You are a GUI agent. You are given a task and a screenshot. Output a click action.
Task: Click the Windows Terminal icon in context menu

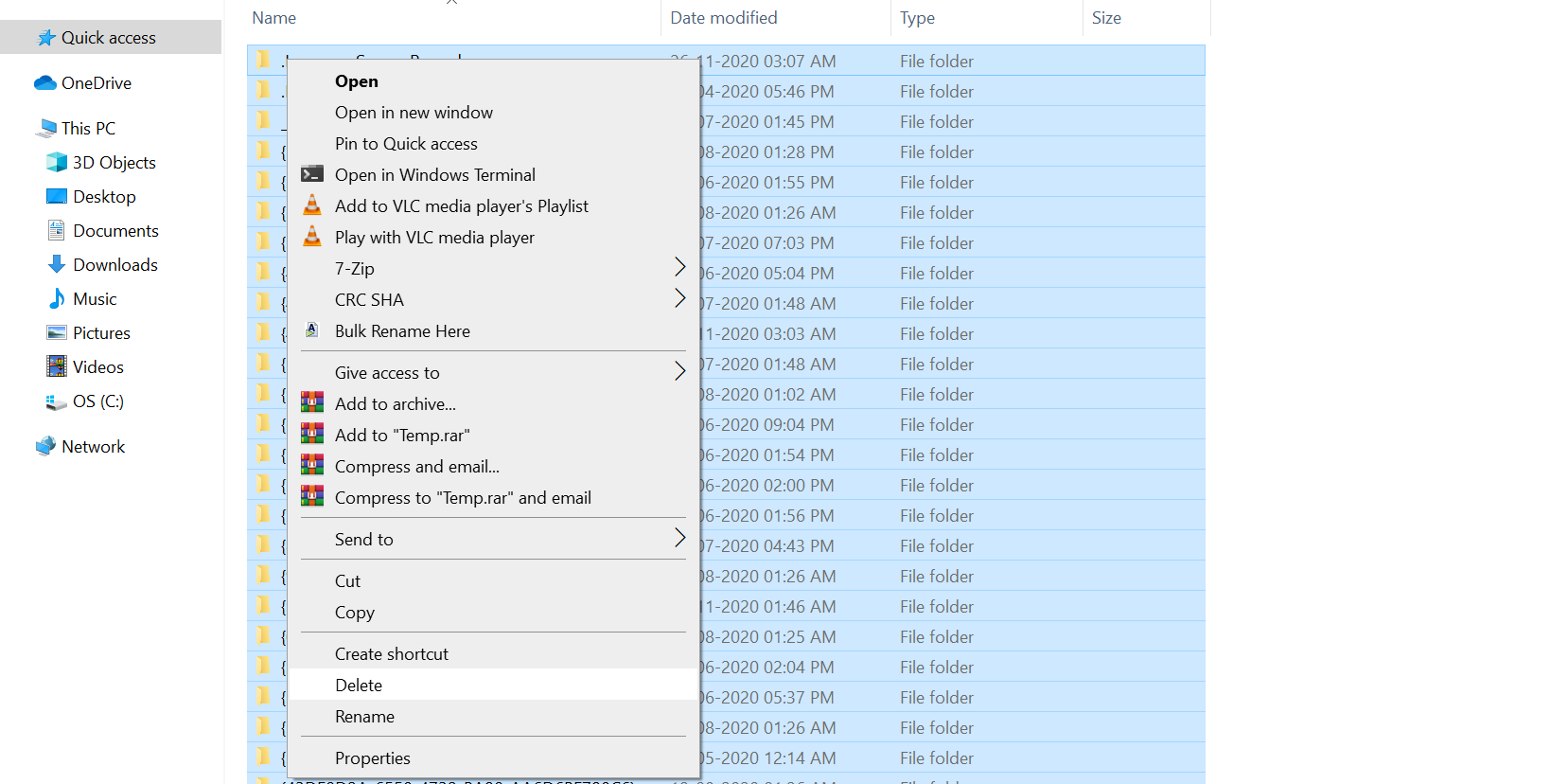[312, 174]
